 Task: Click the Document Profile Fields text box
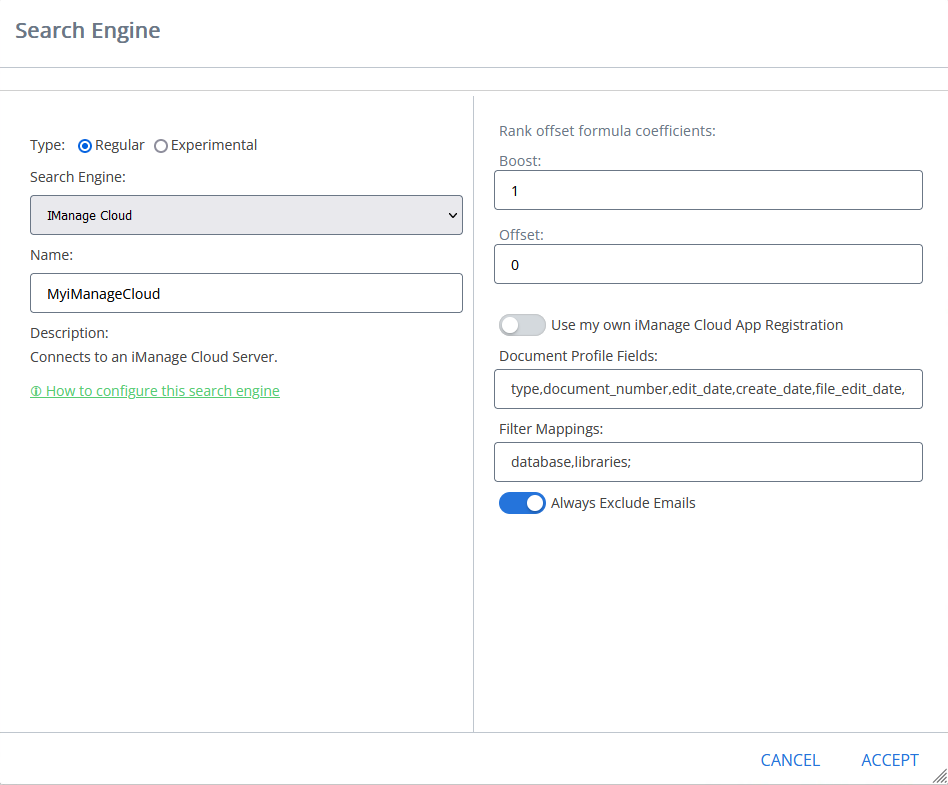coord(708,389)
